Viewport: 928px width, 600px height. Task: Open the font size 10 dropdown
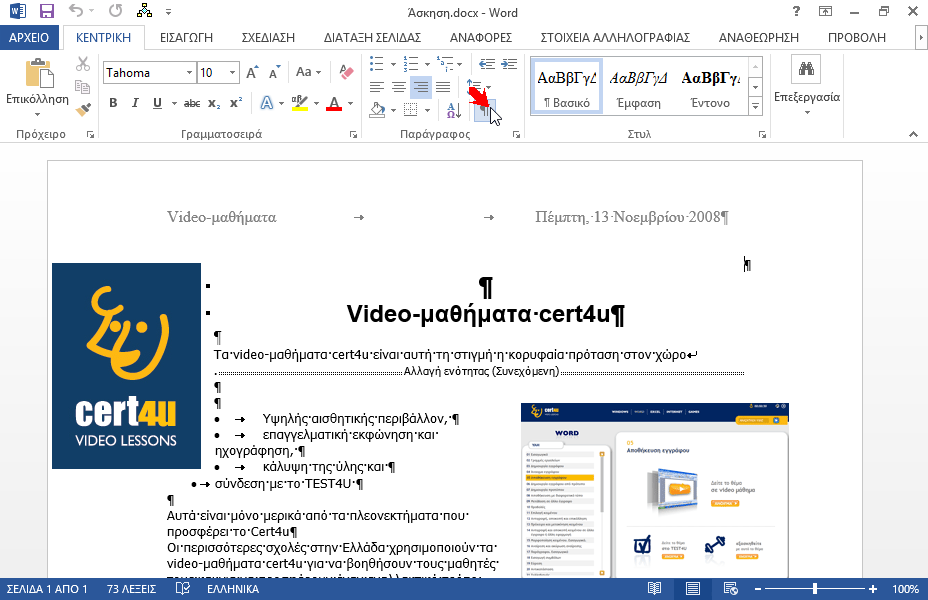click(233, 73)
